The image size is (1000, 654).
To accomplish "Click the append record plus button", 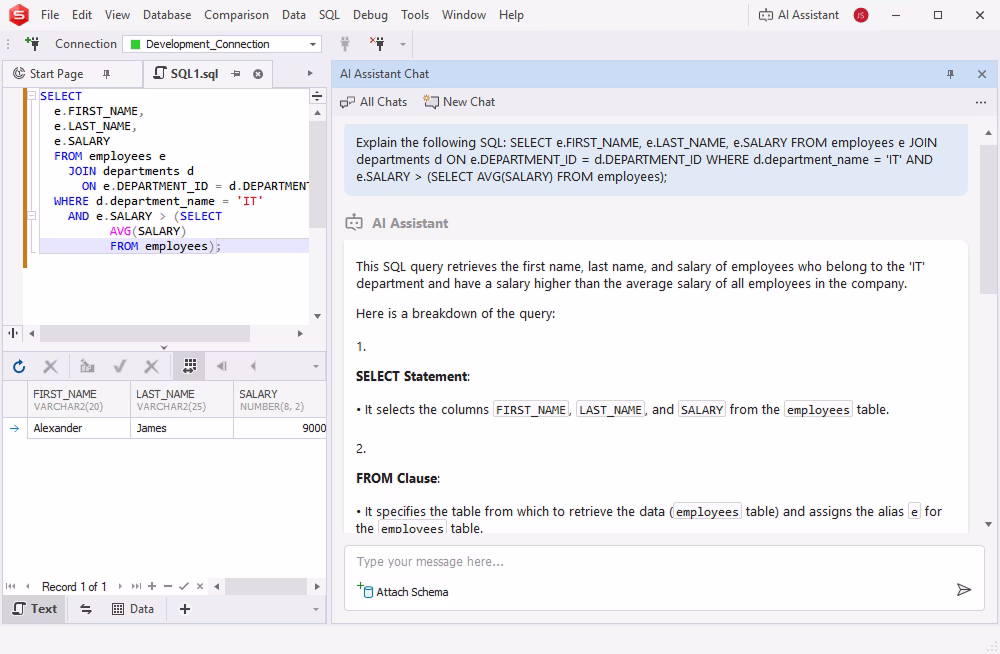I will (x=152, y=586).
